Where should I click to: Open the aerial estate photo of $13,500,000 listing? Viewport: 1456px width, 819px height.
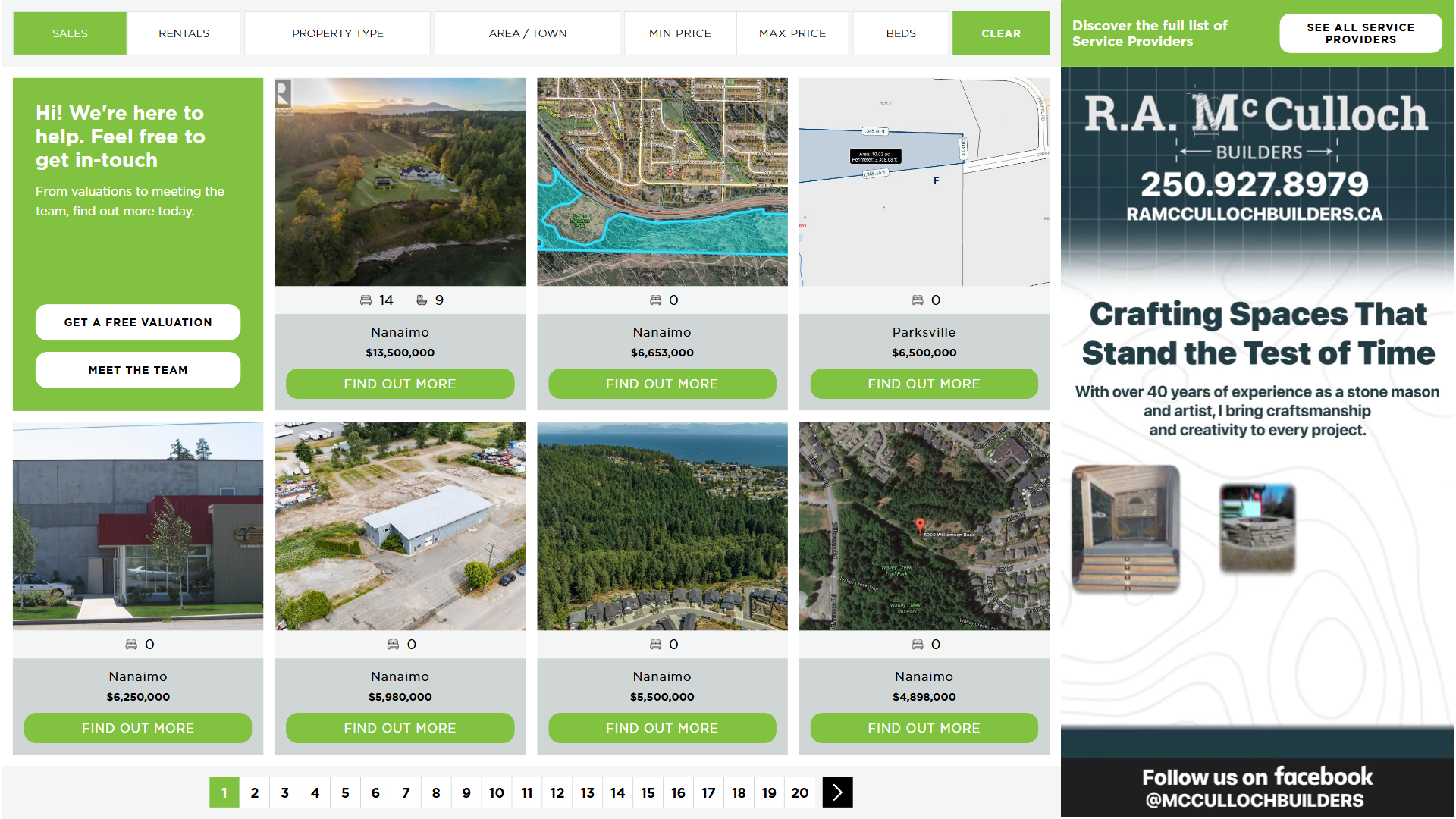(400, 182)
